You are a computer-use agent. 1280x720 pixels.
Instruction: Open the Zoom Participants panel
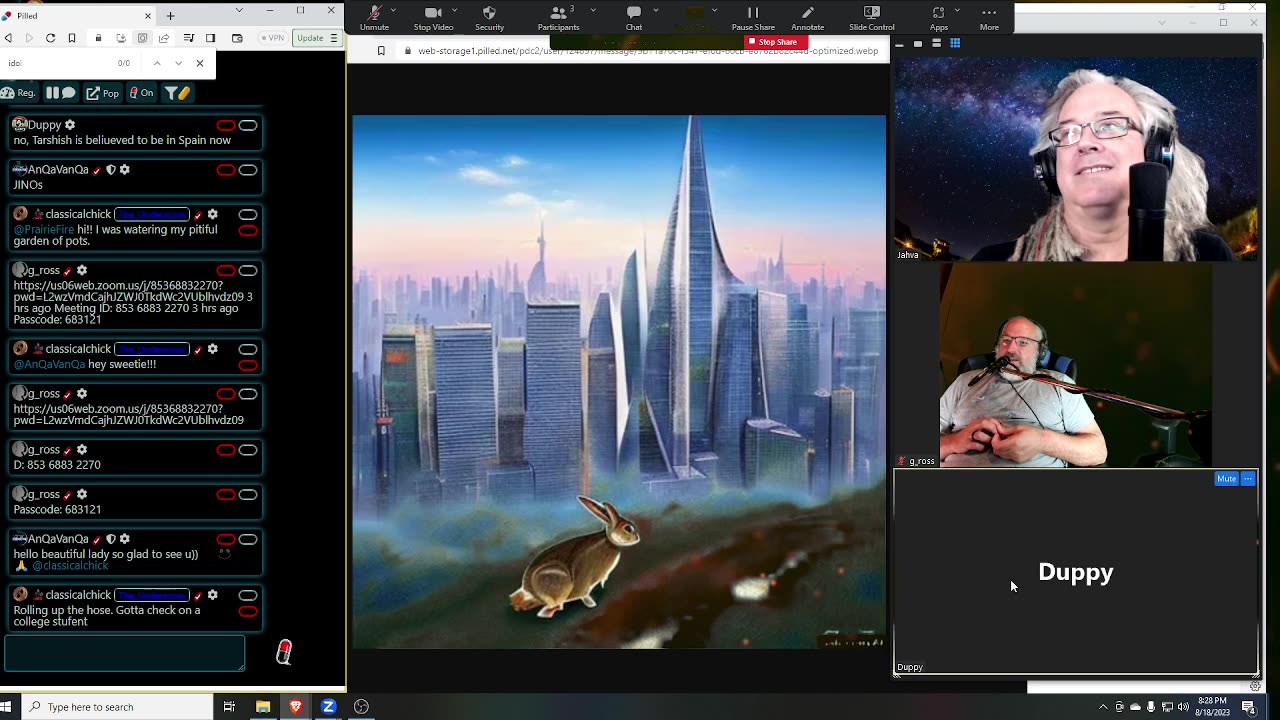pyautogui.click(x=558, y=17)
